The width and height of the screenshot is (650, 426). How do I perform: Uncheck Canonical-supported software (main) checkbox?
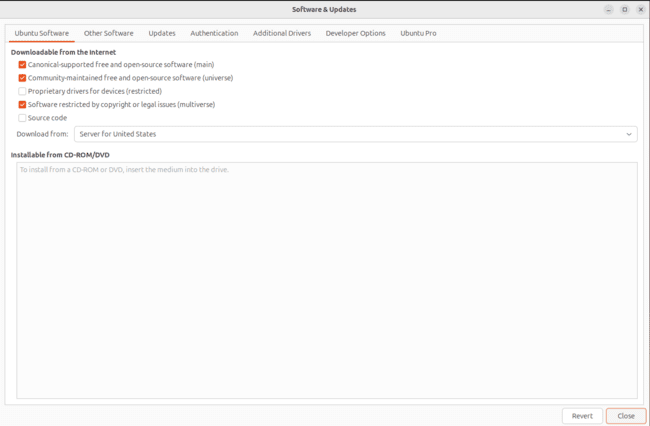(x=22, y=65)
